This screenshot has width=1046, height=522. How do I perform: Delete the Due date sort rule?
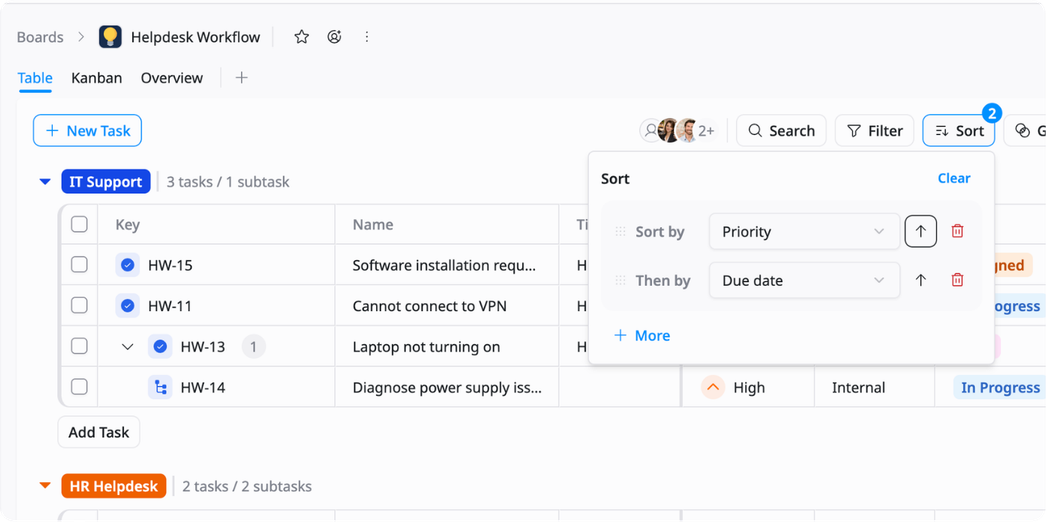coord(957,281)
